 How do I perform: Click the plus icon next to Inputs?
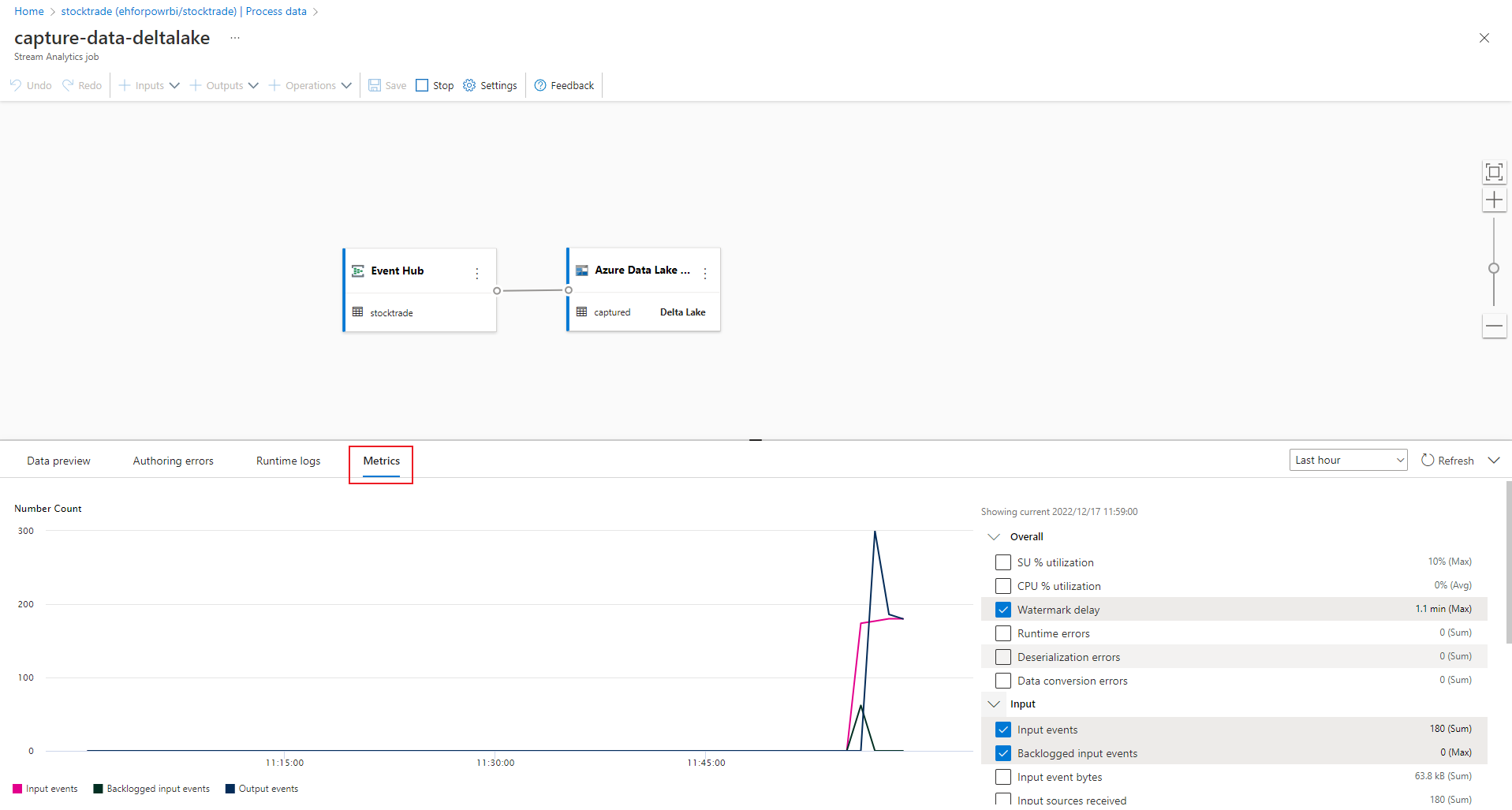pos(125,85)
